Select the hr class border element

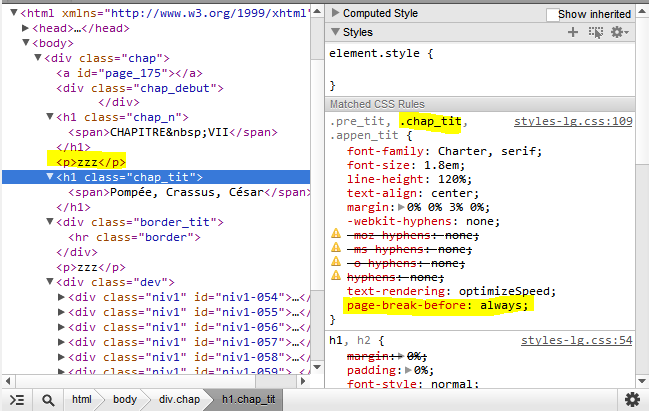pos(135,238)
